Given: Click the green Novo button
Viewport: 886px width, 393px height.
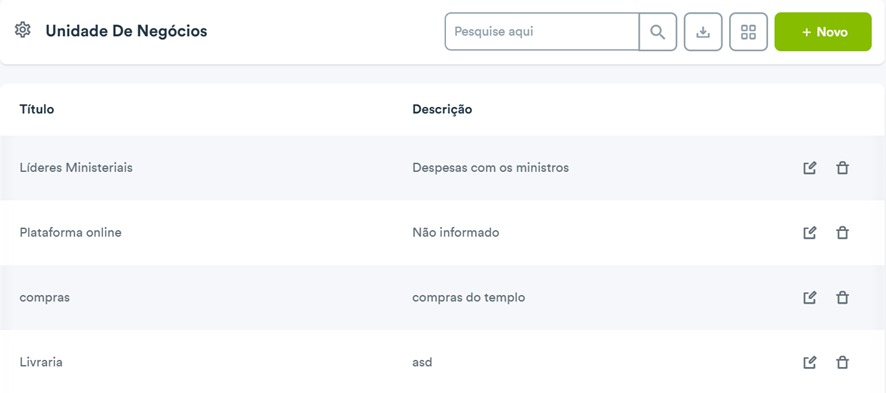Looking at the screenshot, I should click(823, 32).
